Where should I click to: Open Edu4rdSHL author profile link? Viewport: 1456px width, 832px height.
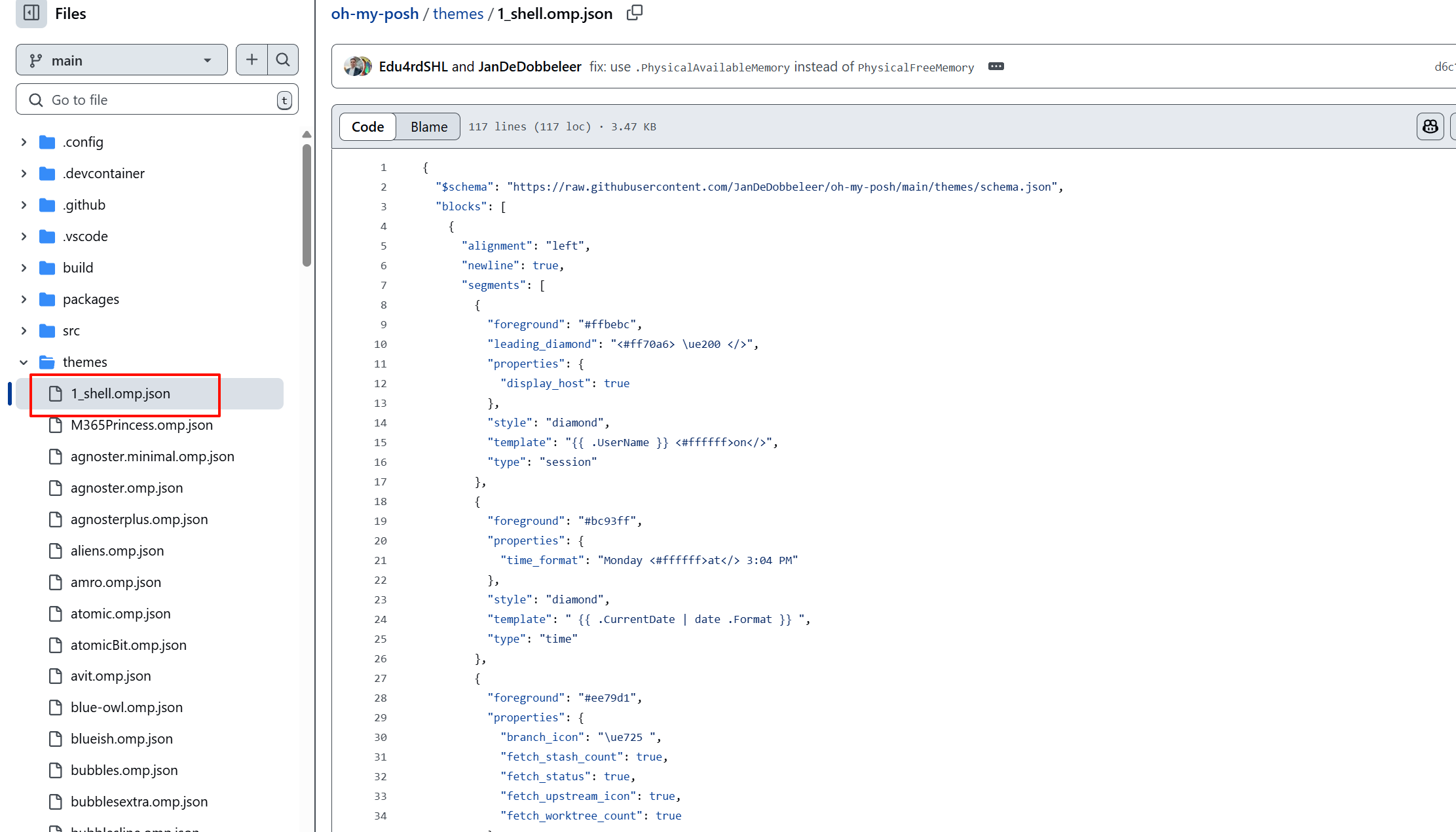coord(413,67)
